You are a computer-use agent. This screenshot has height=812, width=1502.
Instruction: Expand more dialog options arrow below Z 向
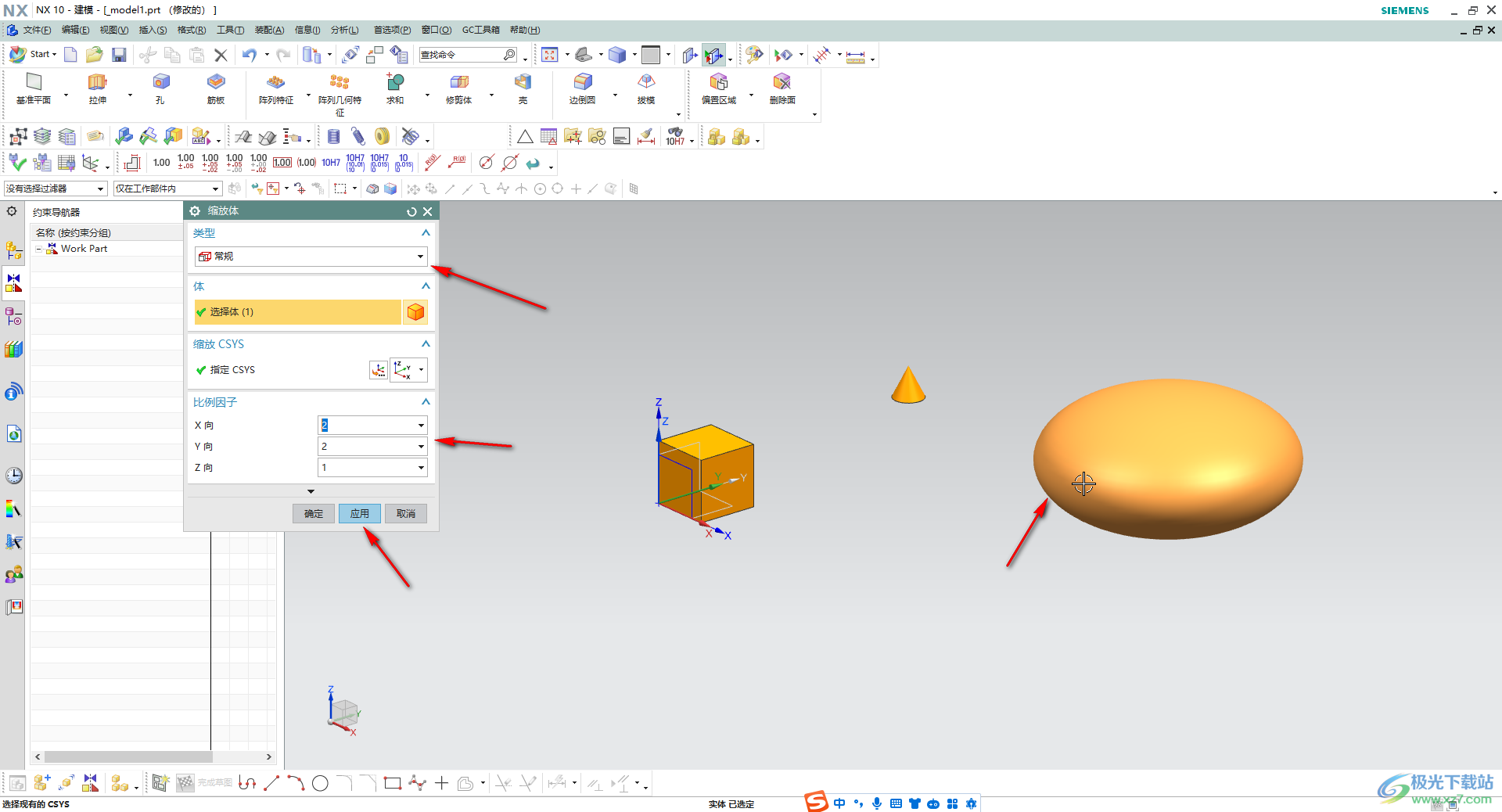[311, 491]
